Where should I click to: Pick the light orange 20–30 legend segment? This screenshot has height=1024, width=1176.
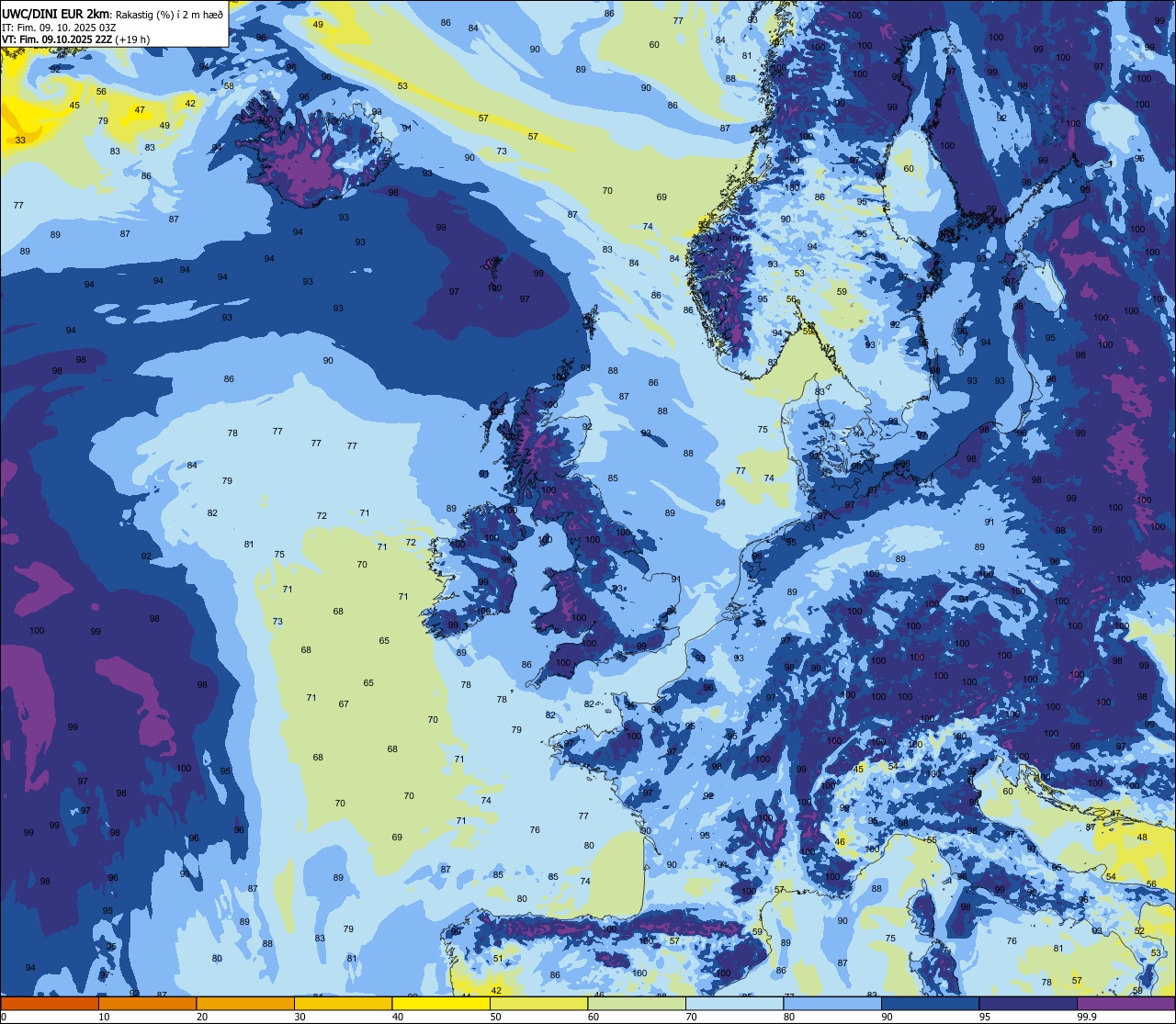click(x=245, y=1003)
